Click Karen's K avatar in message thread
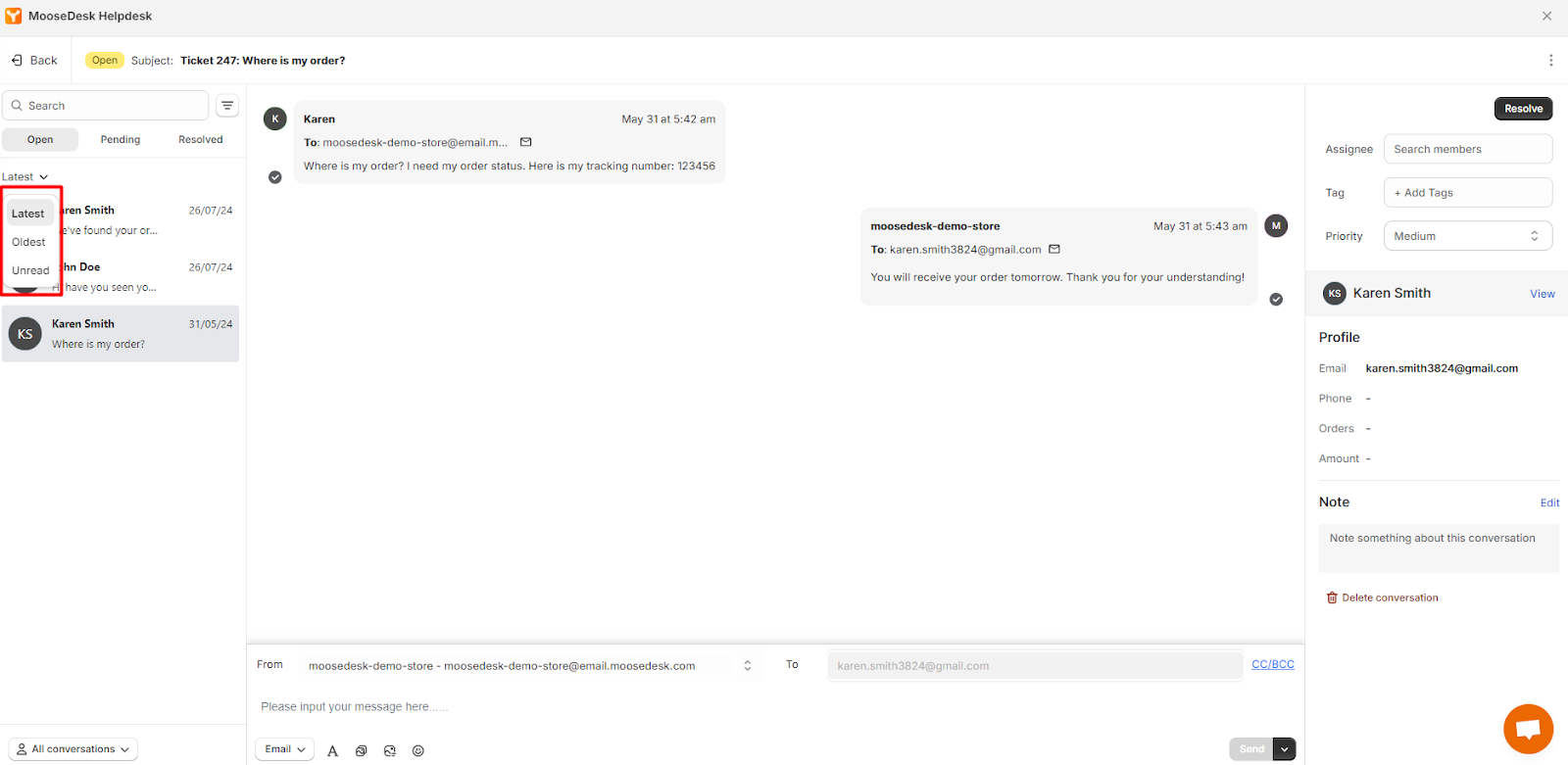The height and width of the screenshot is (765, 1568). point(275,119)
